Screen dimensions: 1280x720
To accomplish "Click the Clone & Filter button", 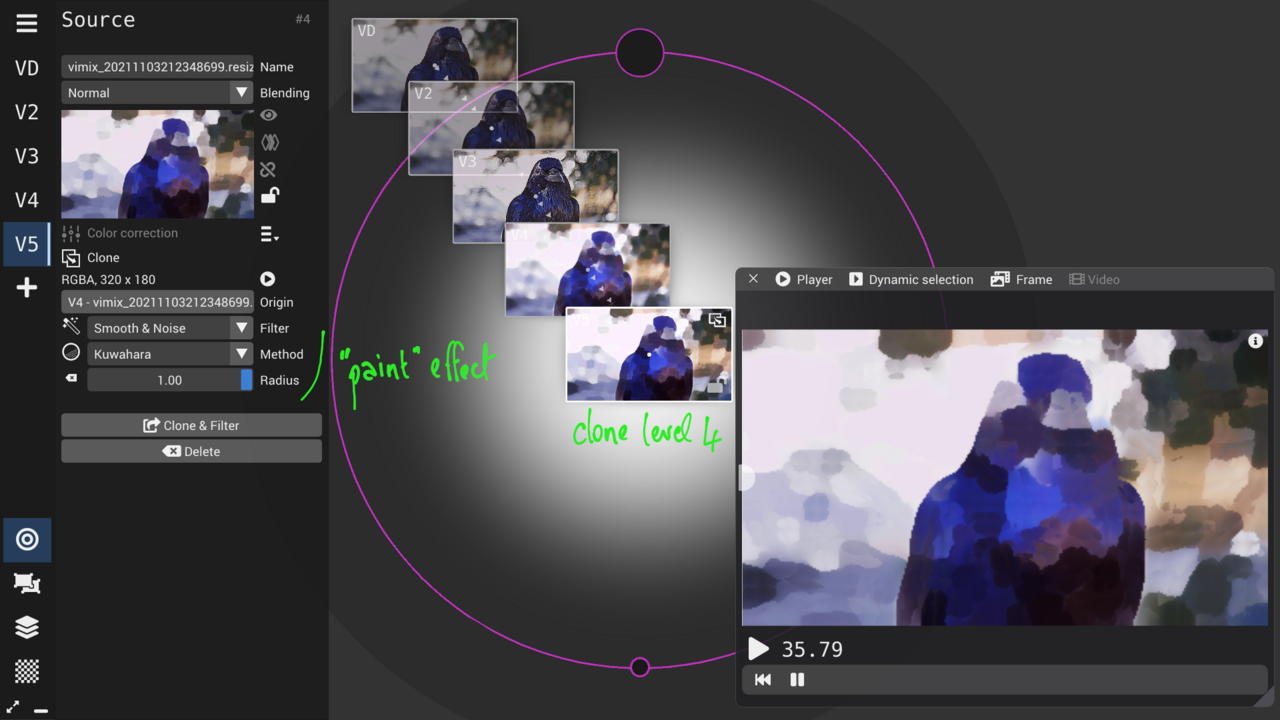I will (191, 425).
